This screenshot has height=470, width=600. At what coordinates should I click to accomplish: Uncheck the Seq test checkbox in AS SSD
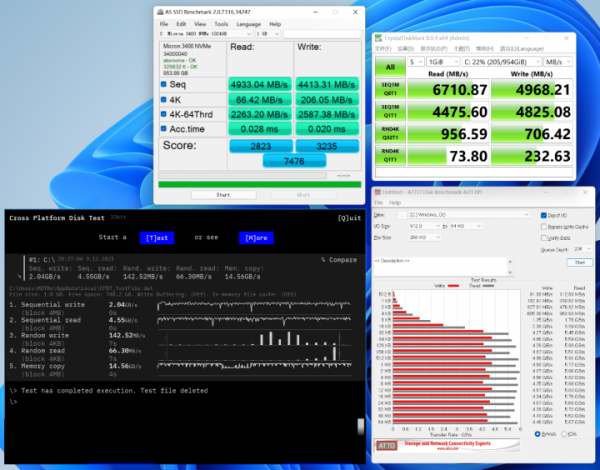click(x=165, y=85)
